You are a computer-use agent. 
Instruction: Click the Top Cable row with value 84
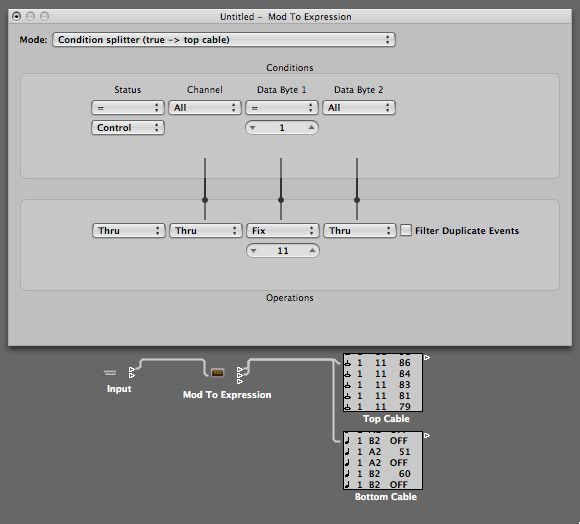(x=383, y=374)
